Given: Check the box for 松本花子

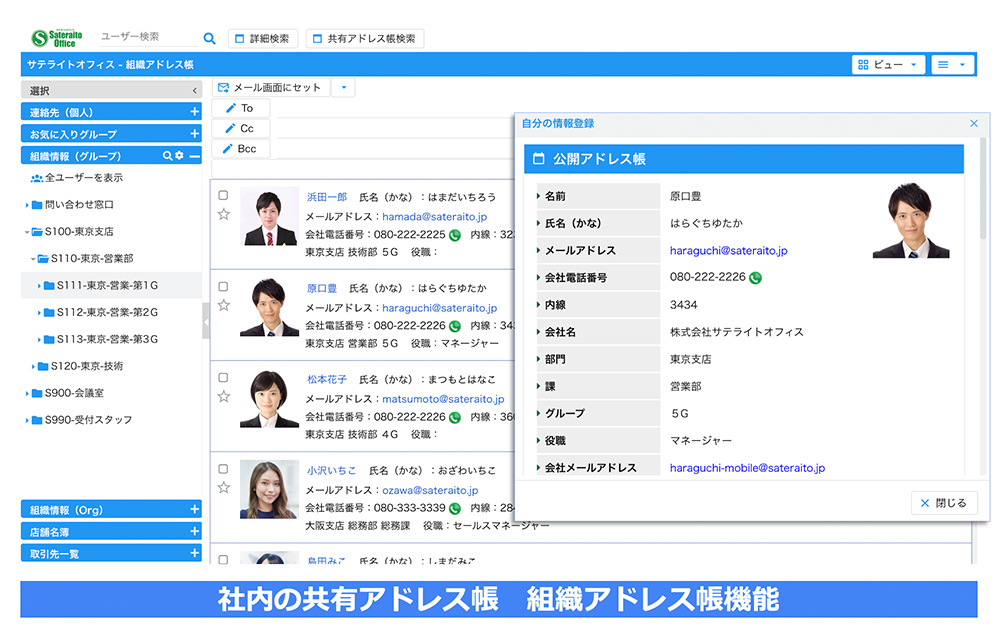Looking at the screenshot, I should point(223,378).
